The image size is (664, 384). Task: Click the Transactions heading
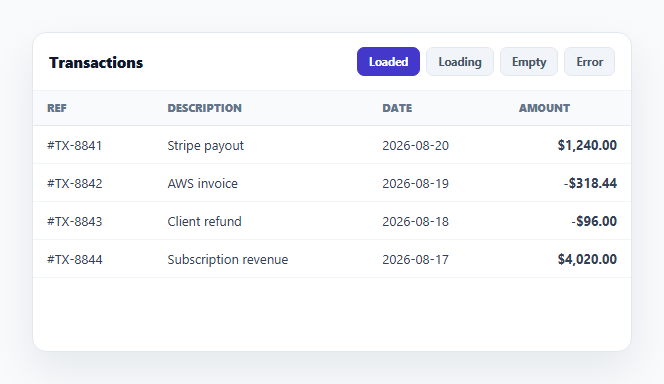(x=96, y=63)
